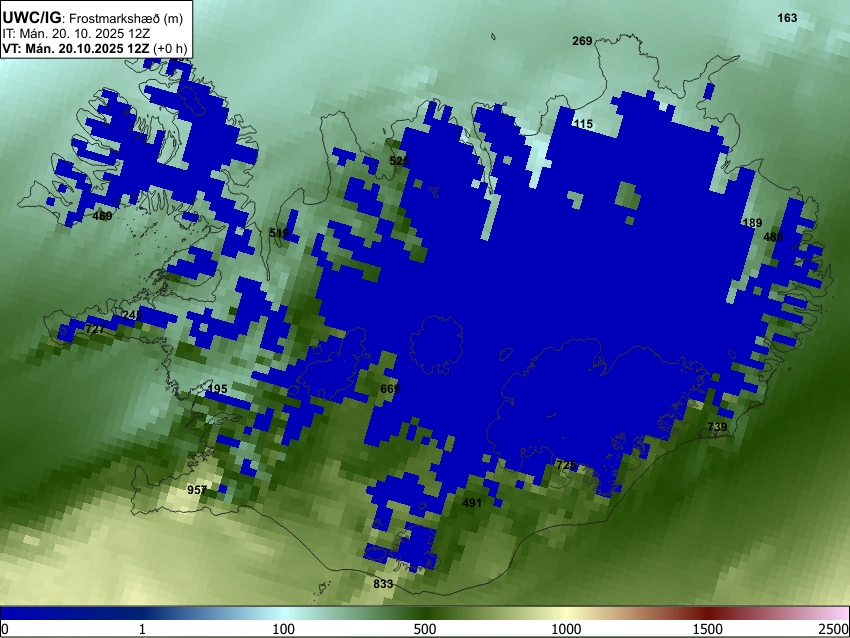Click the map value 189

point(752,223)
